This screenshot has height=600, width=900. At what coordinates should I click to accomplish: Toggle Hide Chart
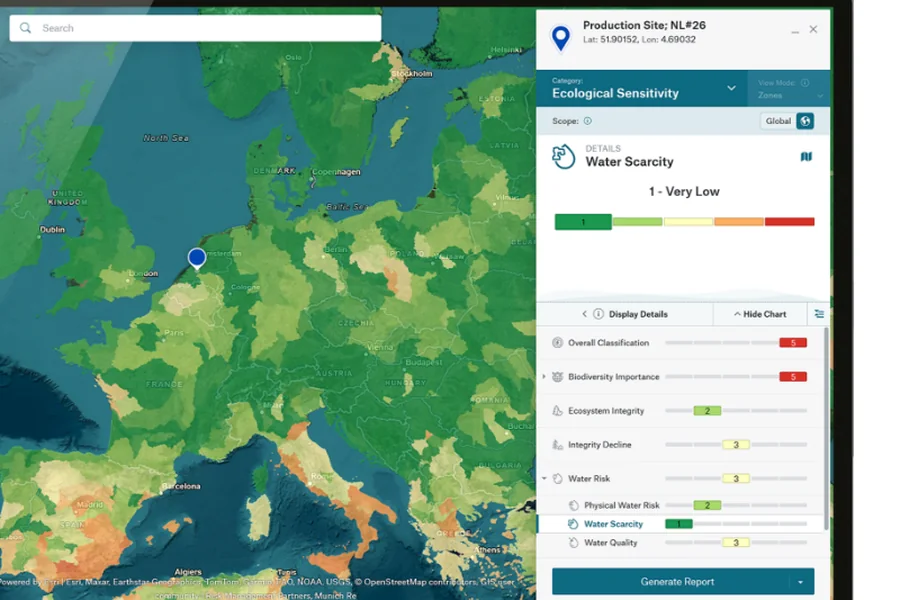pyautogui.click(x=760, y=314)
